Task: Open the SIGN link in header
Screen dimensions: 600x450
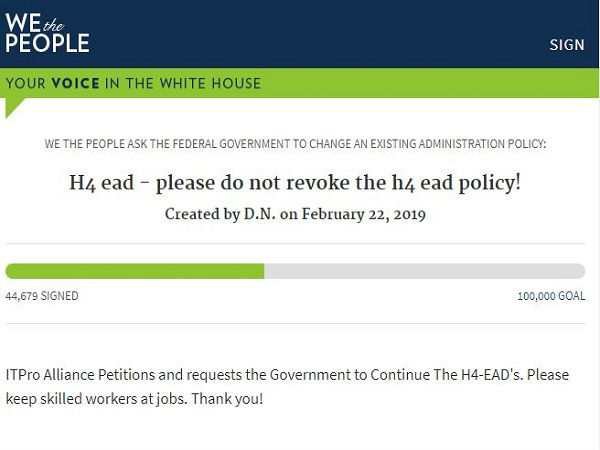Action: click(x=567, y=45)
